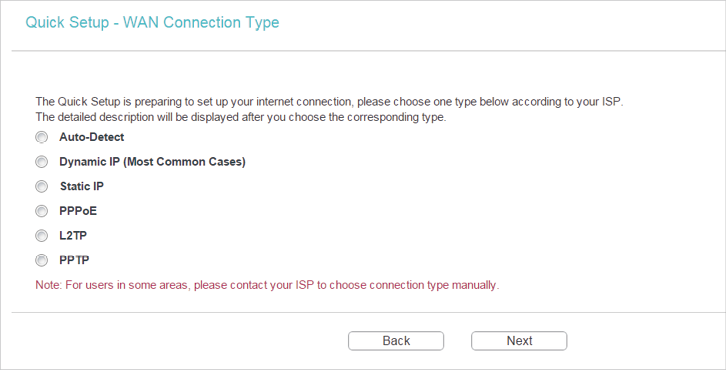Screen dimensions: 726x370
Task: Click the detailed description sentence
Action: [241, 117]
